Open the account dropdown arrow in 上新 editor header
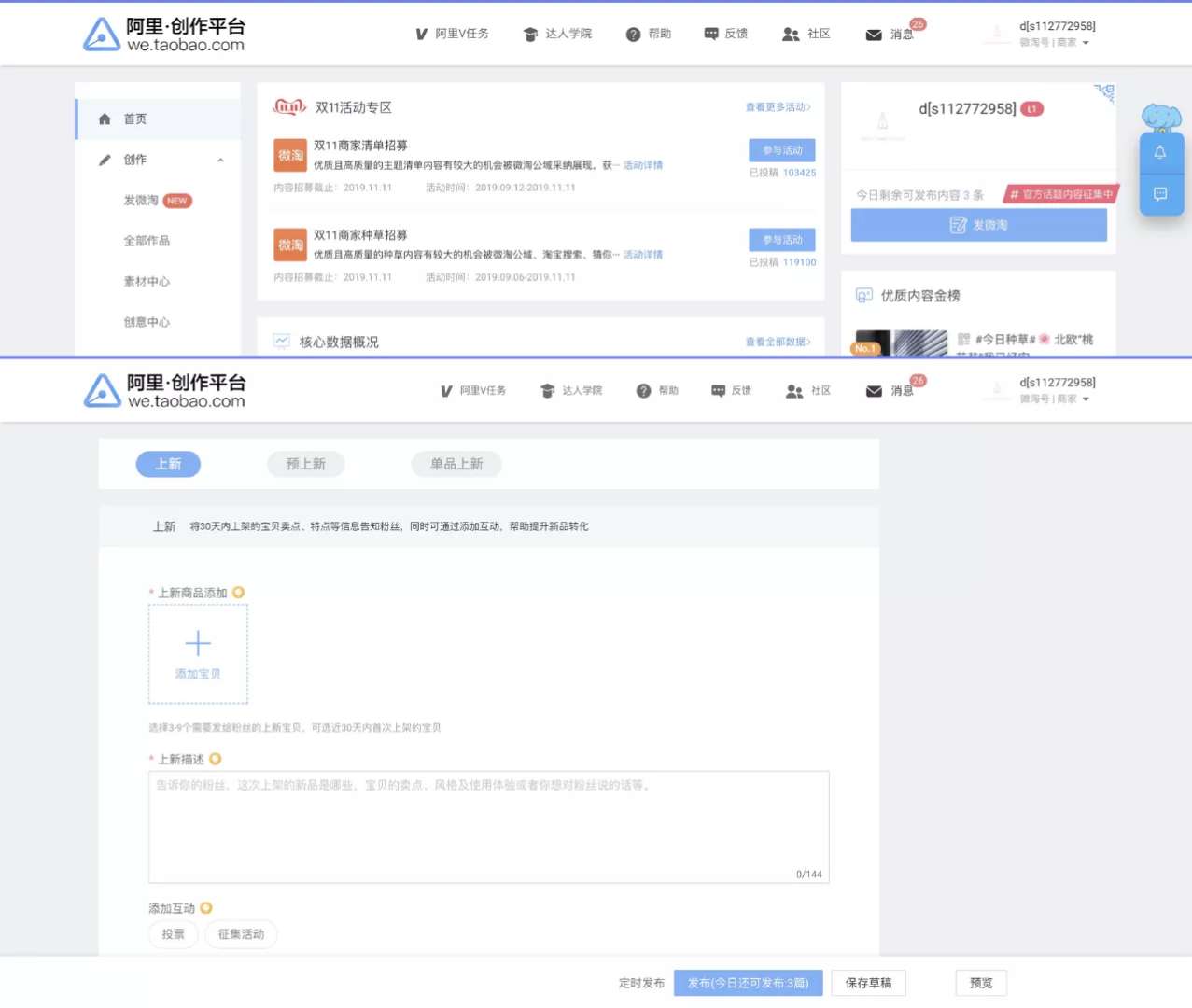 [1086, 399]
